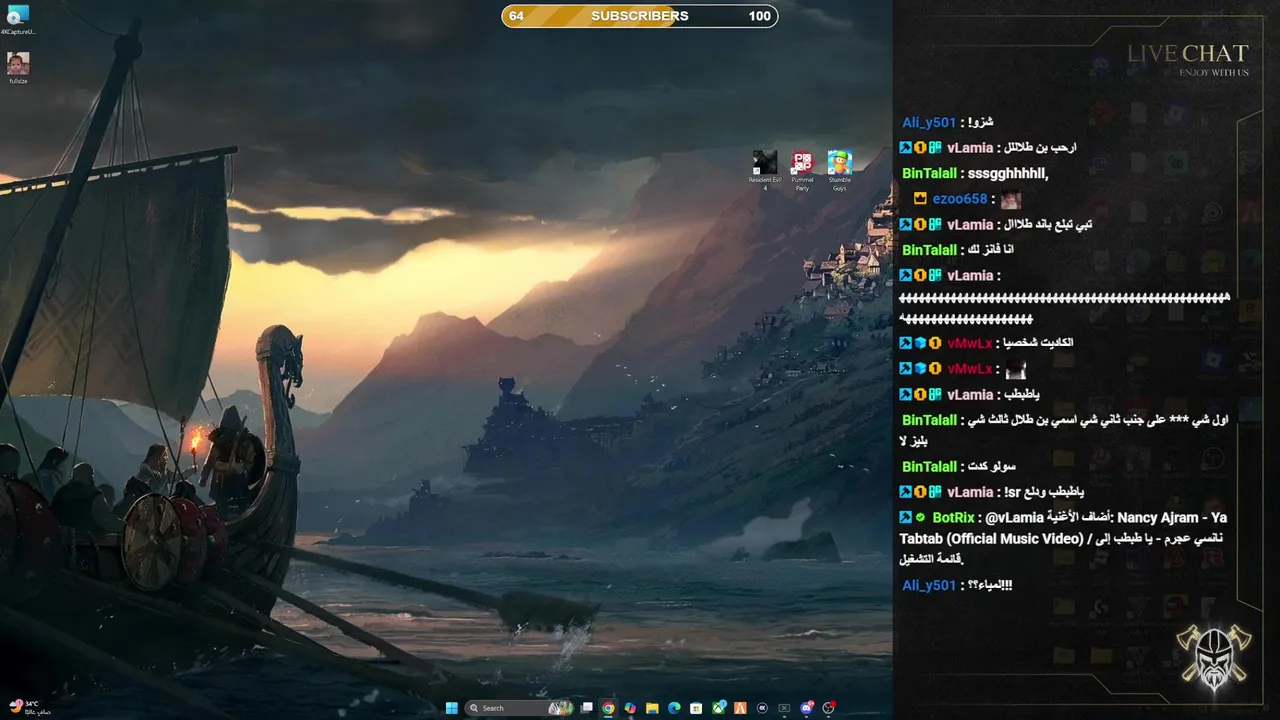This screenshot has width=1280, height=720.
Task: Click the verified check badge beside BotRix
Action: 921,517
